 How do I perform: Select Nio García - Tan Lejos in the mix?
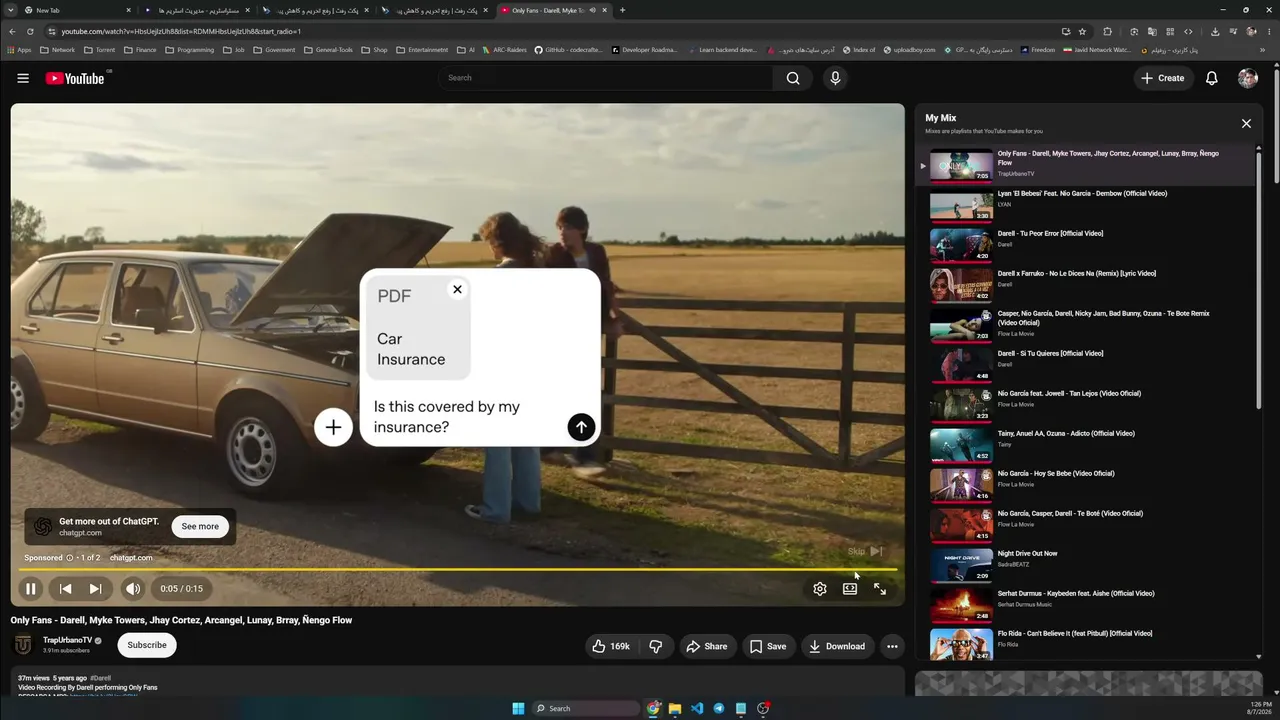pyautogui.click(x=1087, y=405)
